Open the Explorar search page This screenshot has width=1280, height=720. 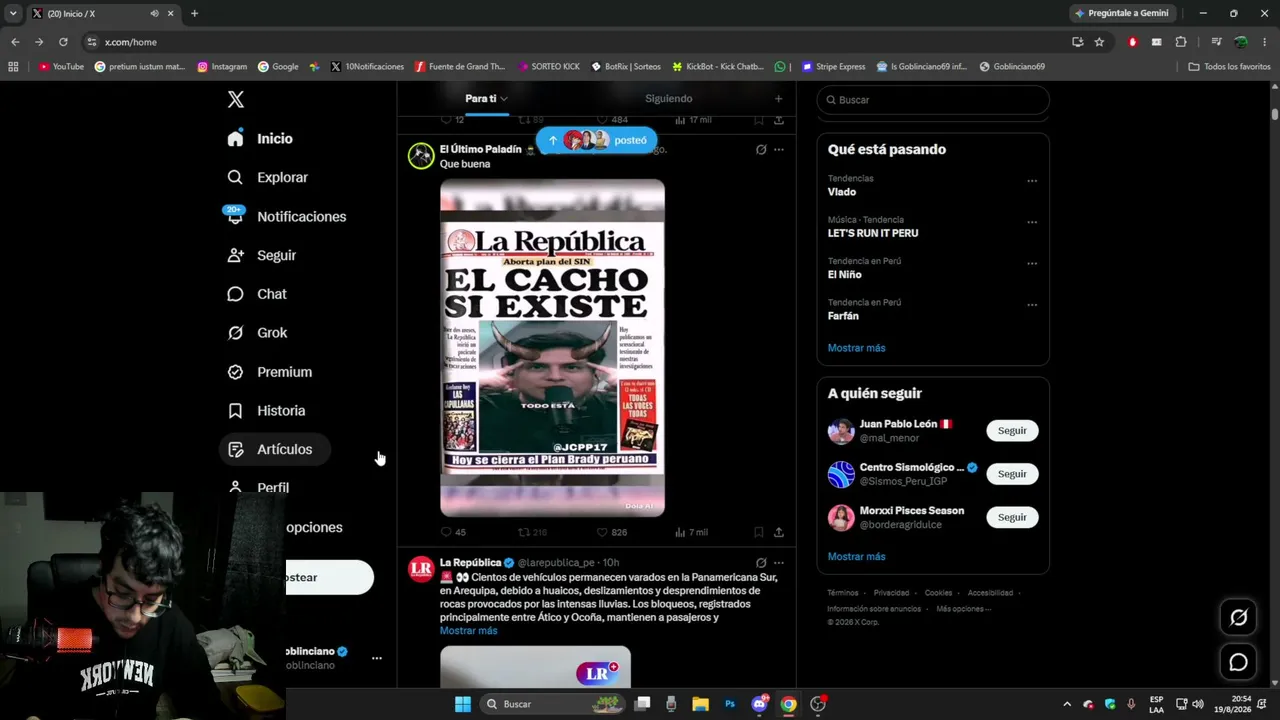pyautogui.click(x=267, y=177)
